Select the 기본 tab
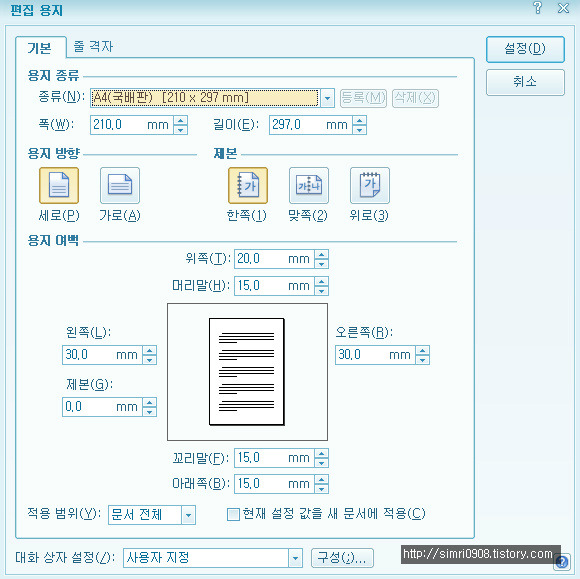 coord(40,48)
